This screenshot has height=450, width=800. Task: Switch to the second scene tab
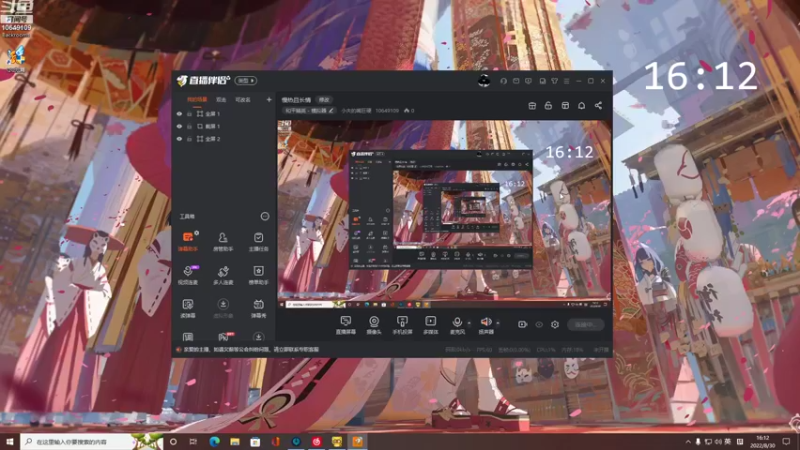(x=221, y=99)
